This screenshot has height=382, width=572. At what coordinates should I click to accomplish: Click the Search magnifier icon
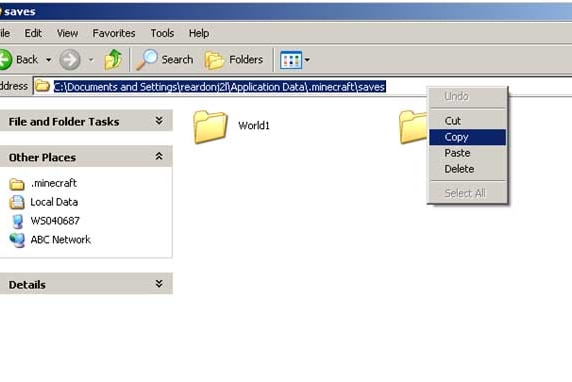(147, 59)
